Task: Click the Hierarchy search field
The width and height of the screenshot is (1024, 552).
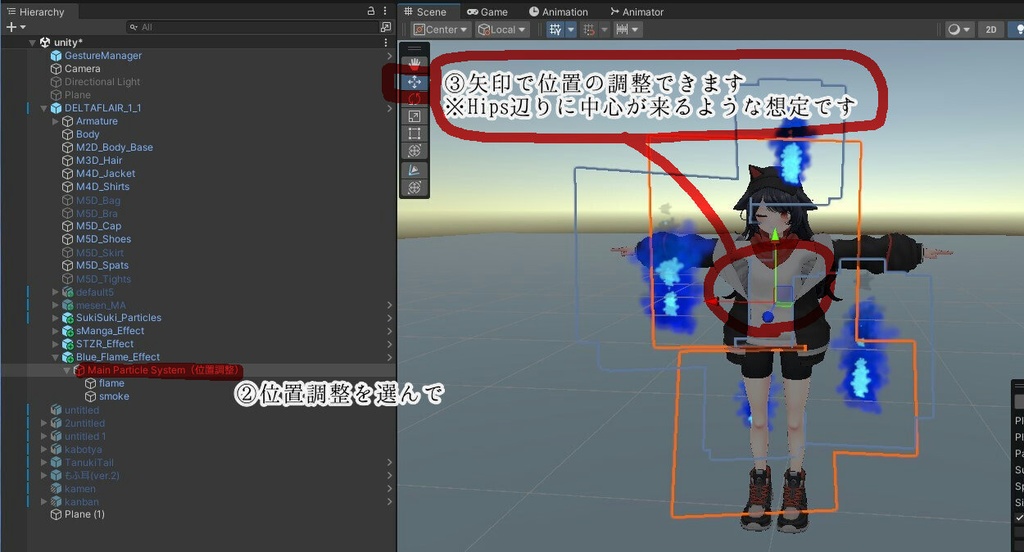Action: (252, 27)
